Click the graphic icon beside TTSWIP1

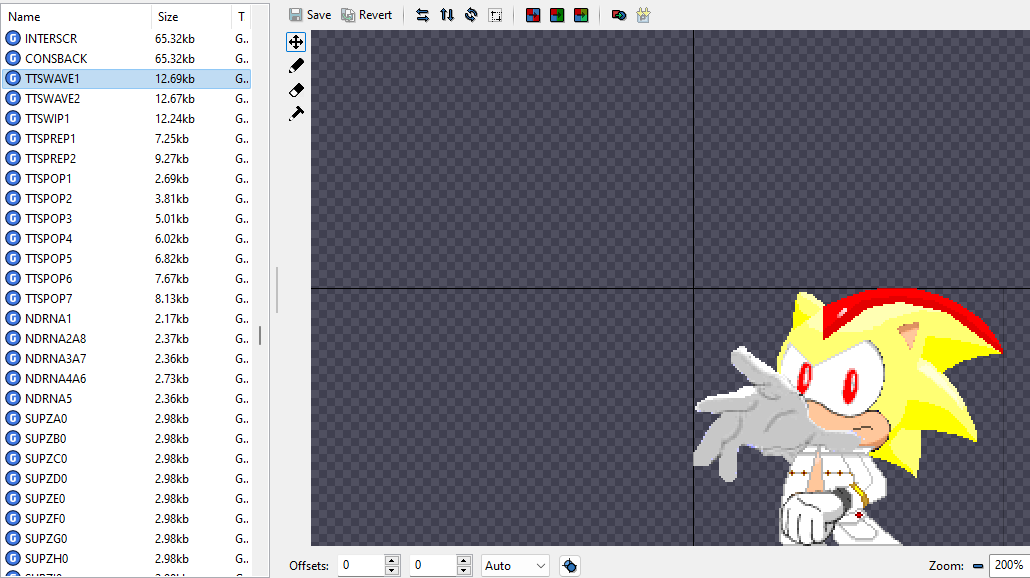coord(12,118)
